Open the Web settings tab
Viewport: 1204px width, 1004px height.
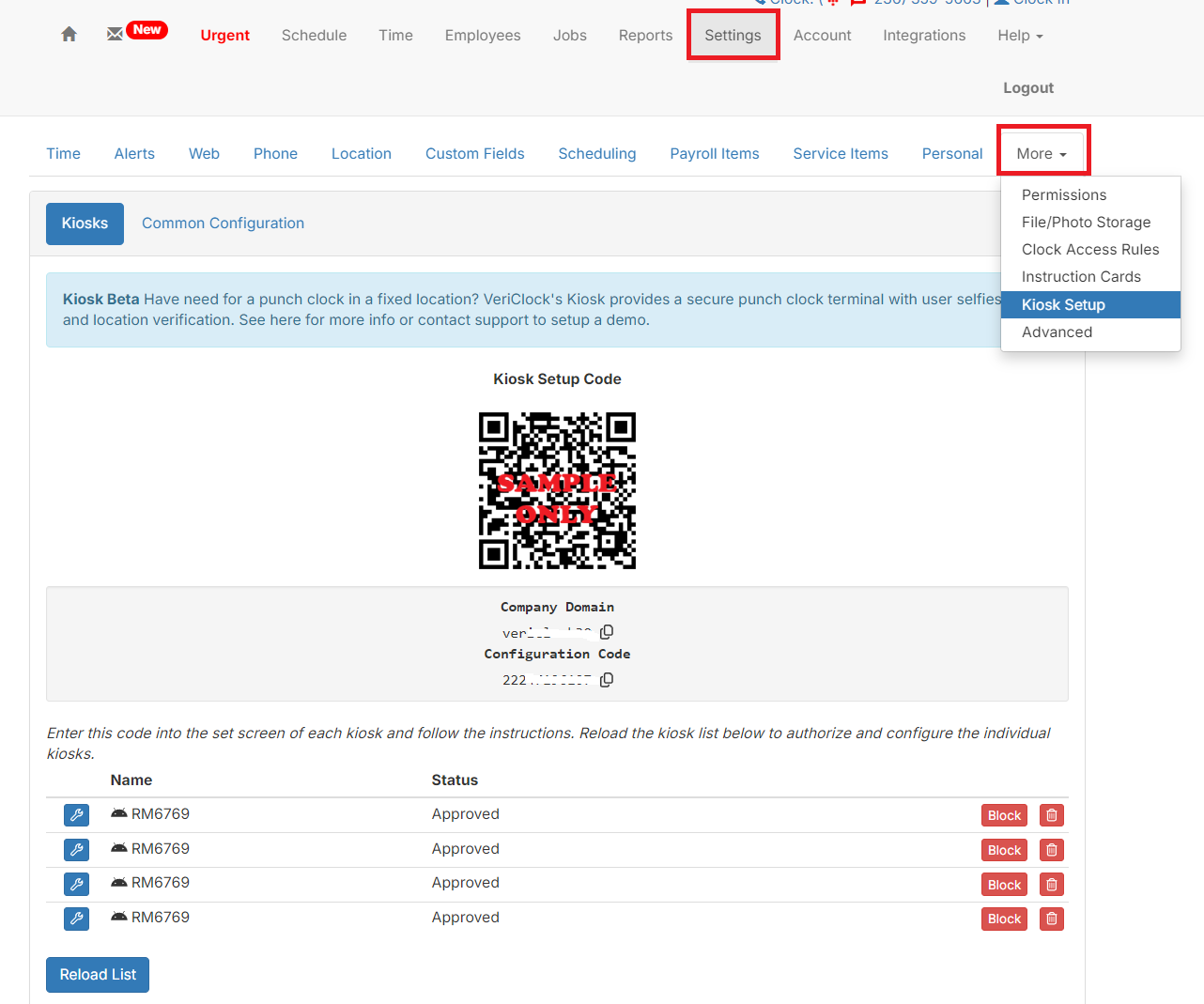pyautogui.click(x=204, y=154)
